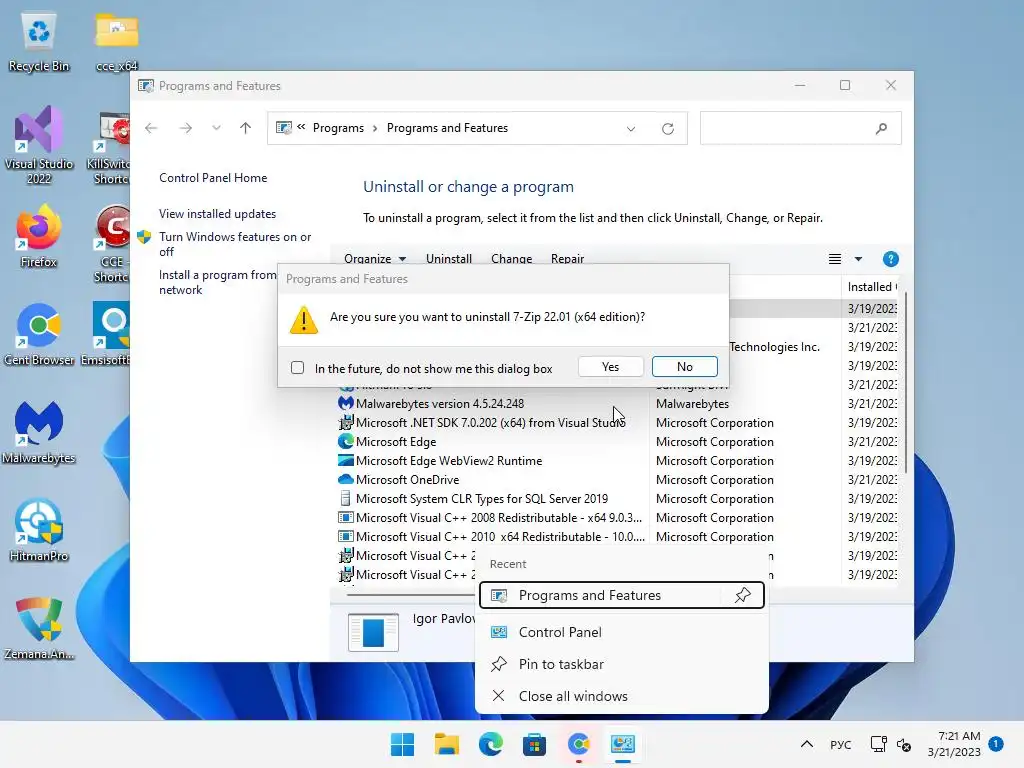
Task: Go forward using the forward arrow
Action: 186,128
